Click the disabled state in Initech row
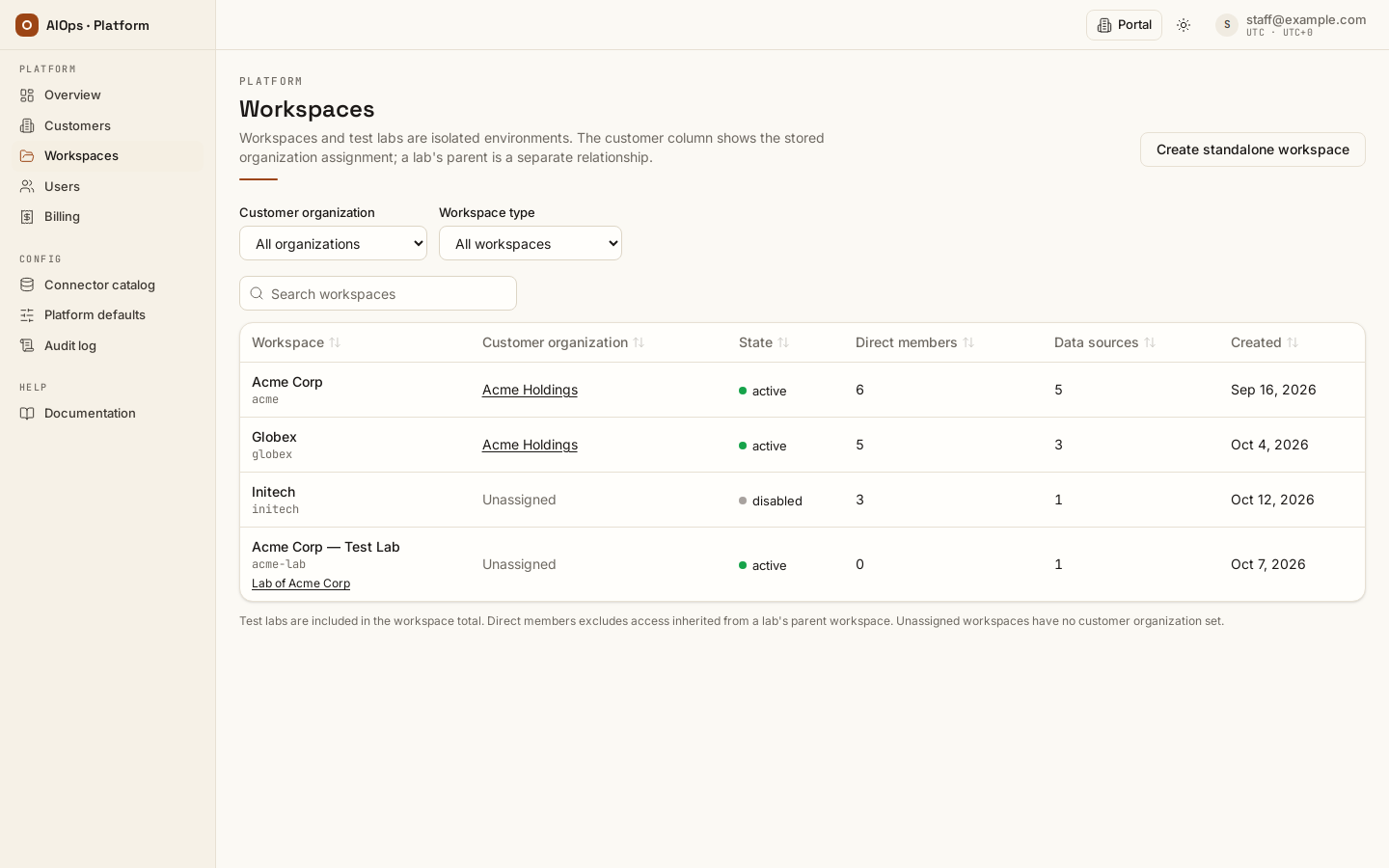Viewport: 1389px width, 868px height. 771,501
